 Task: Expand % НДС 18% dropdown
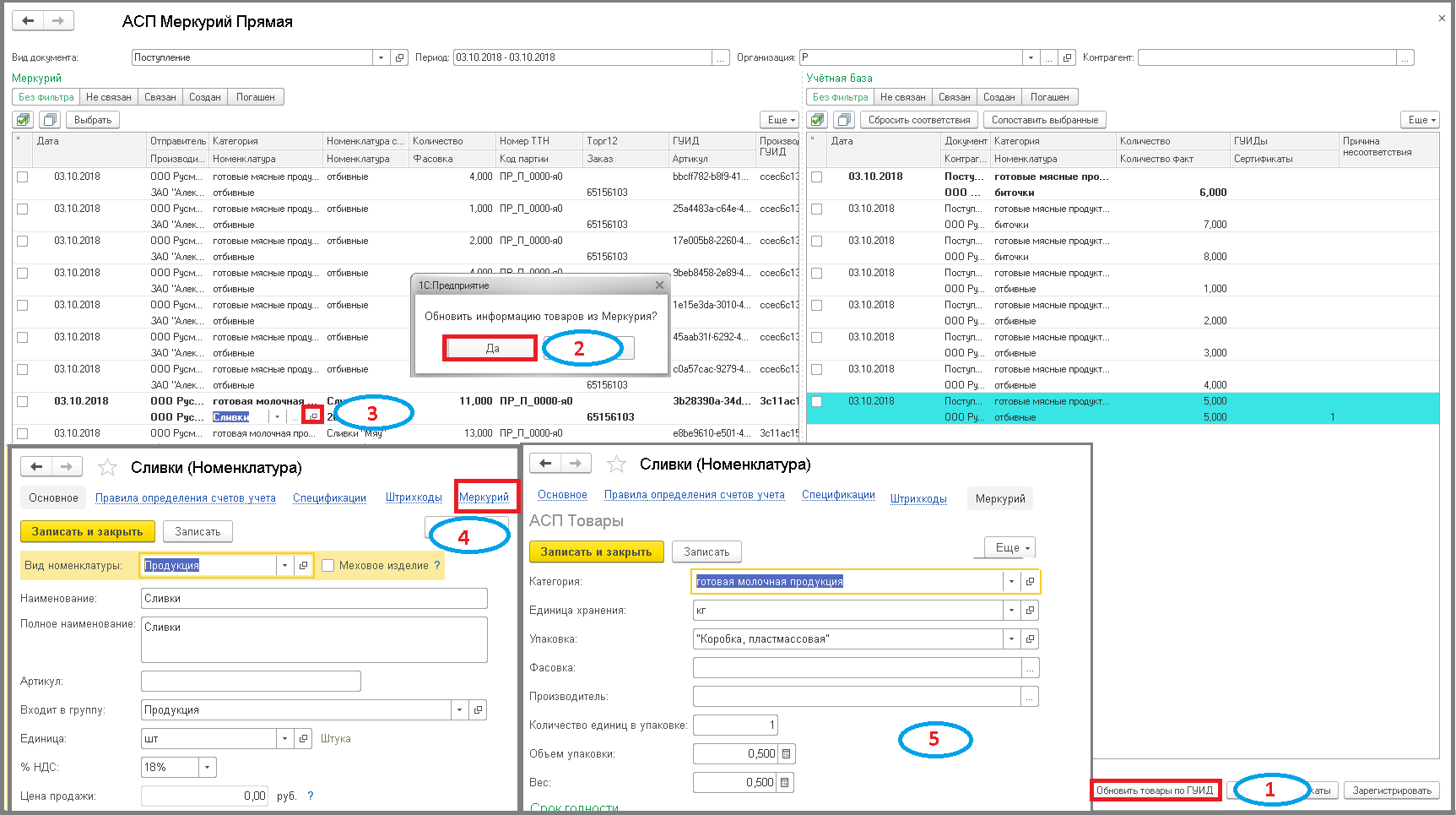[208, 767]
